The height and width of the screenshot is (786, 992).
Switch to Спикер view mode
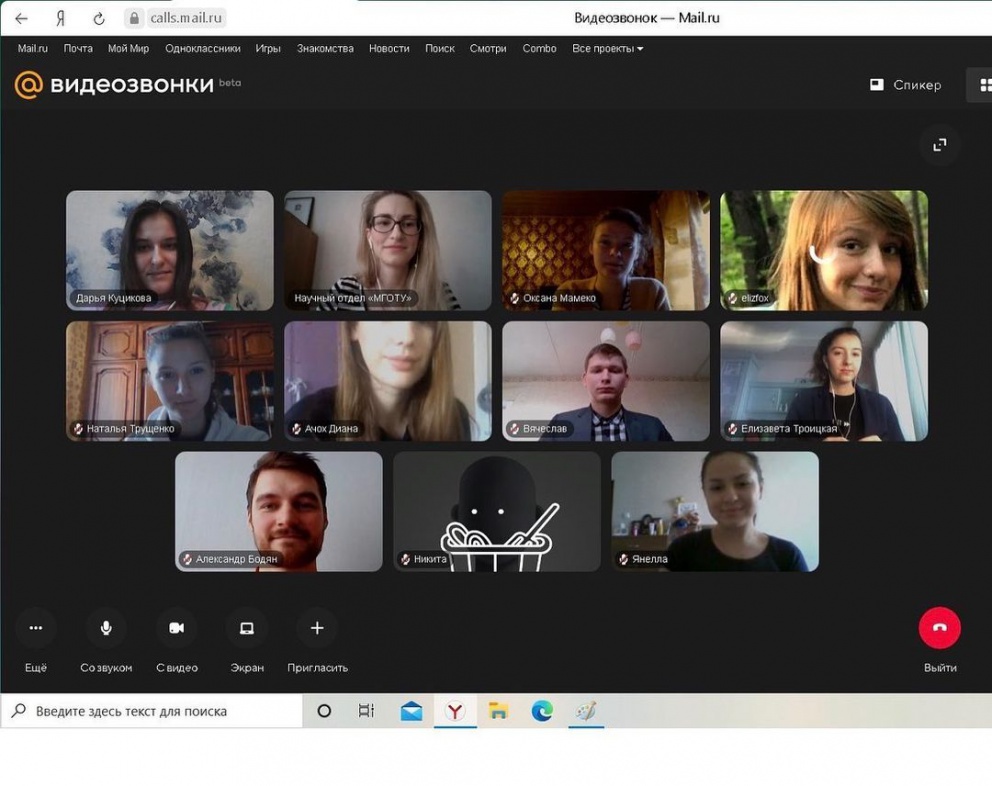pos(905,85)
